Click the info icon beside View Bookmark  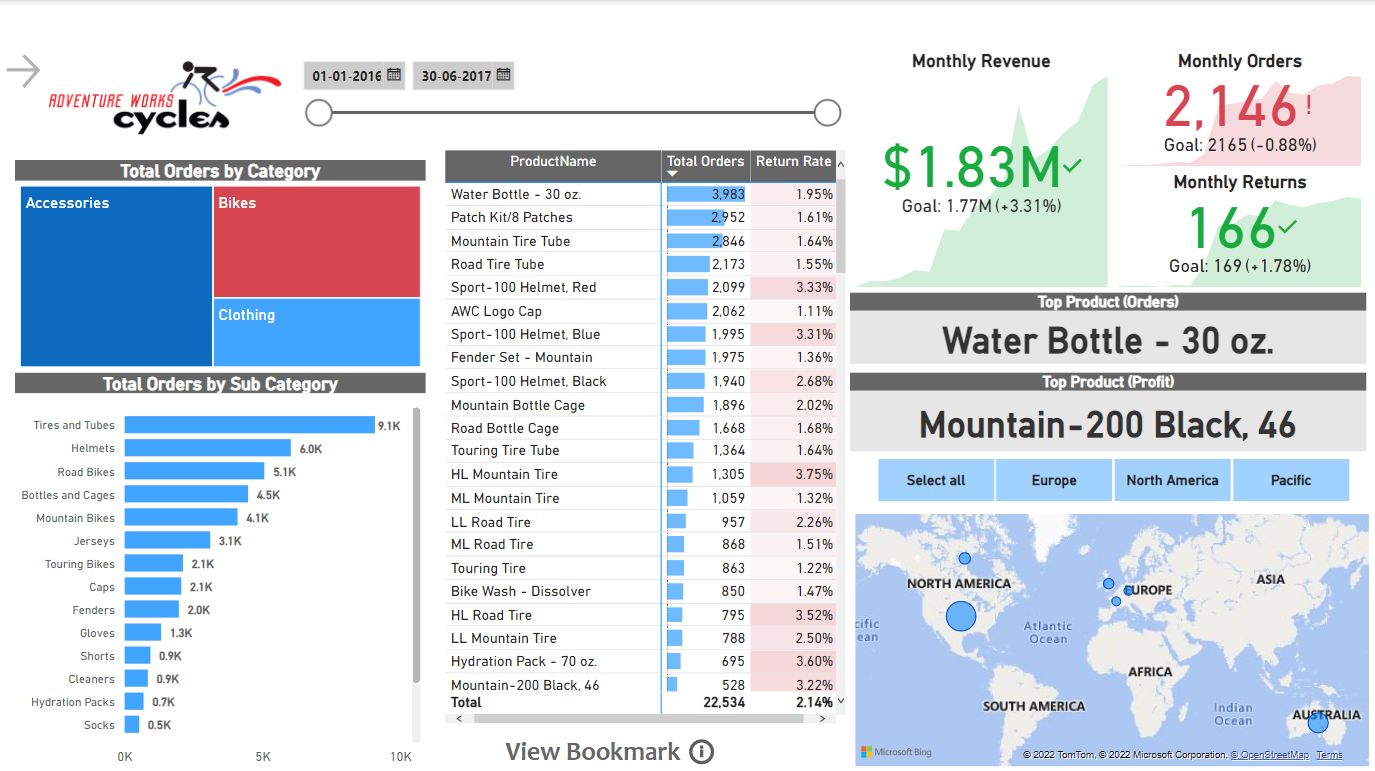click(702, 752)
